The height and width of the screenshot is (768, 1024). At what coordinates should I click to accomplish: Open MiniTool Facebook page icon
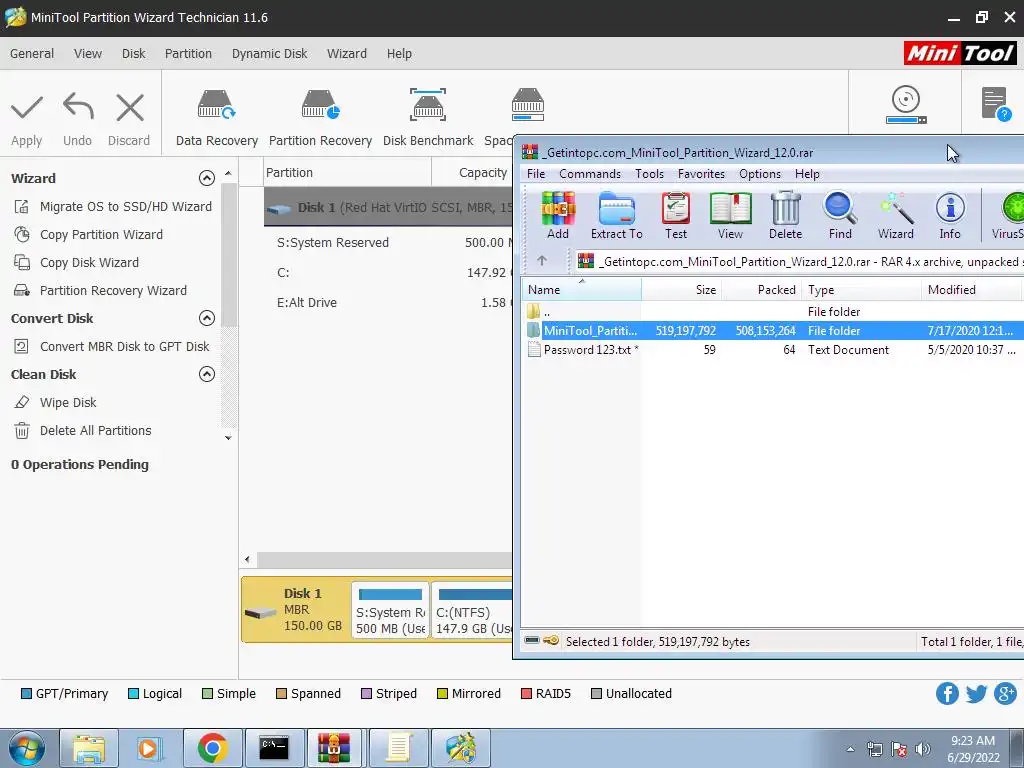point(947,693)
